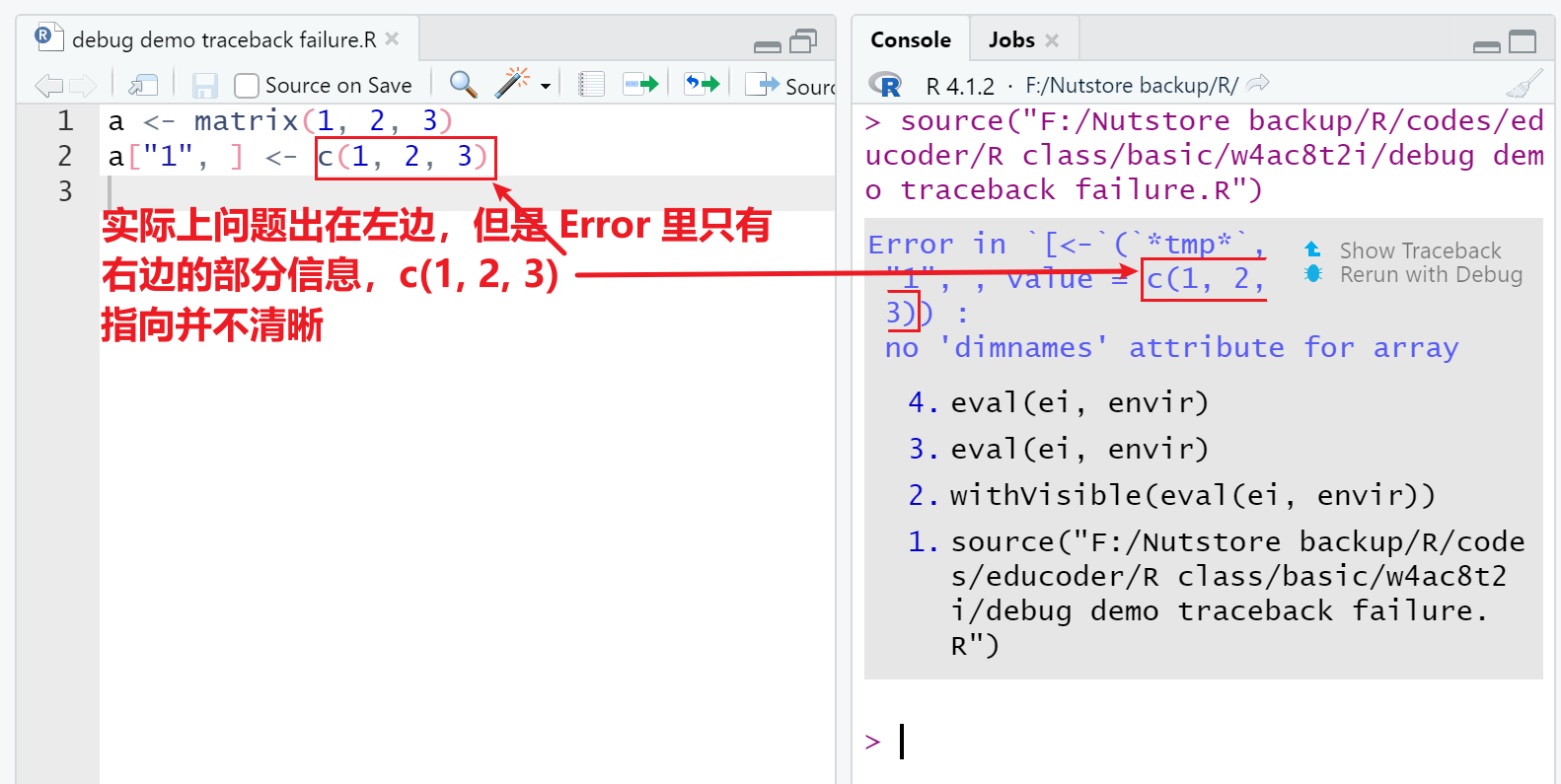Clear the console with the broom icon
The height and width of the screenshot is (784, 1561).
[x=1524, y=85]
